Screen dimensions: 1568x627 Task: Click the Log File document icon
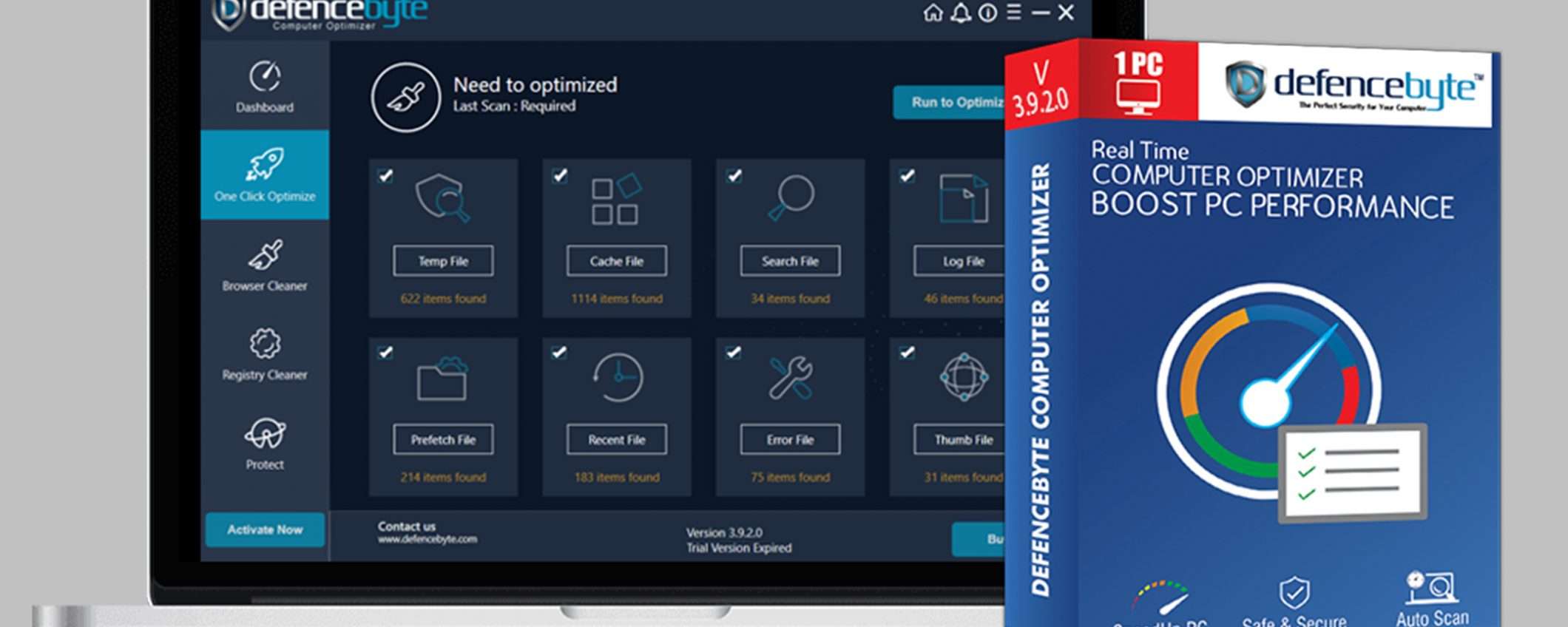pyautogui.click(x=964, y=197)
